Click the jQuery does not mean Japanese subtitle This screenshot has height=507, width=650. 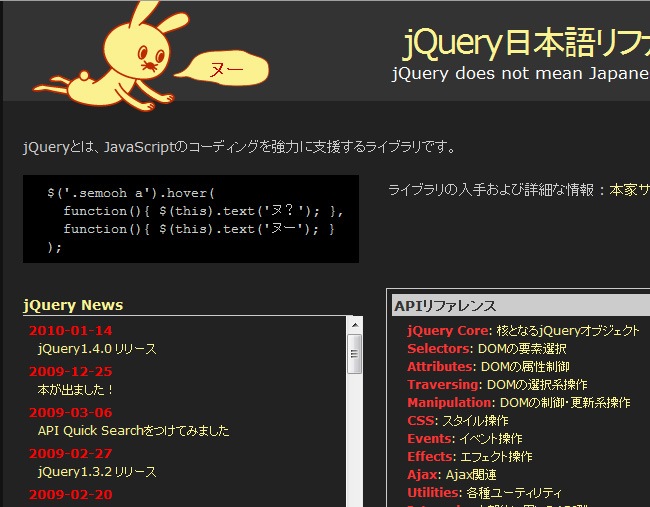520,74
